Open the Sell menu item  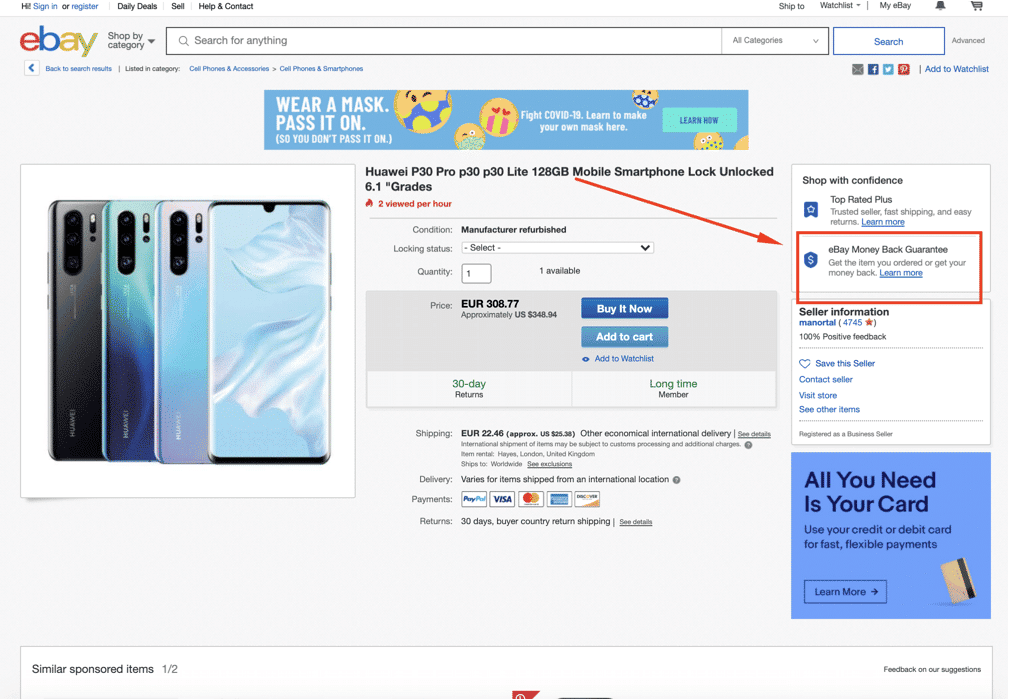click(178, 6)
